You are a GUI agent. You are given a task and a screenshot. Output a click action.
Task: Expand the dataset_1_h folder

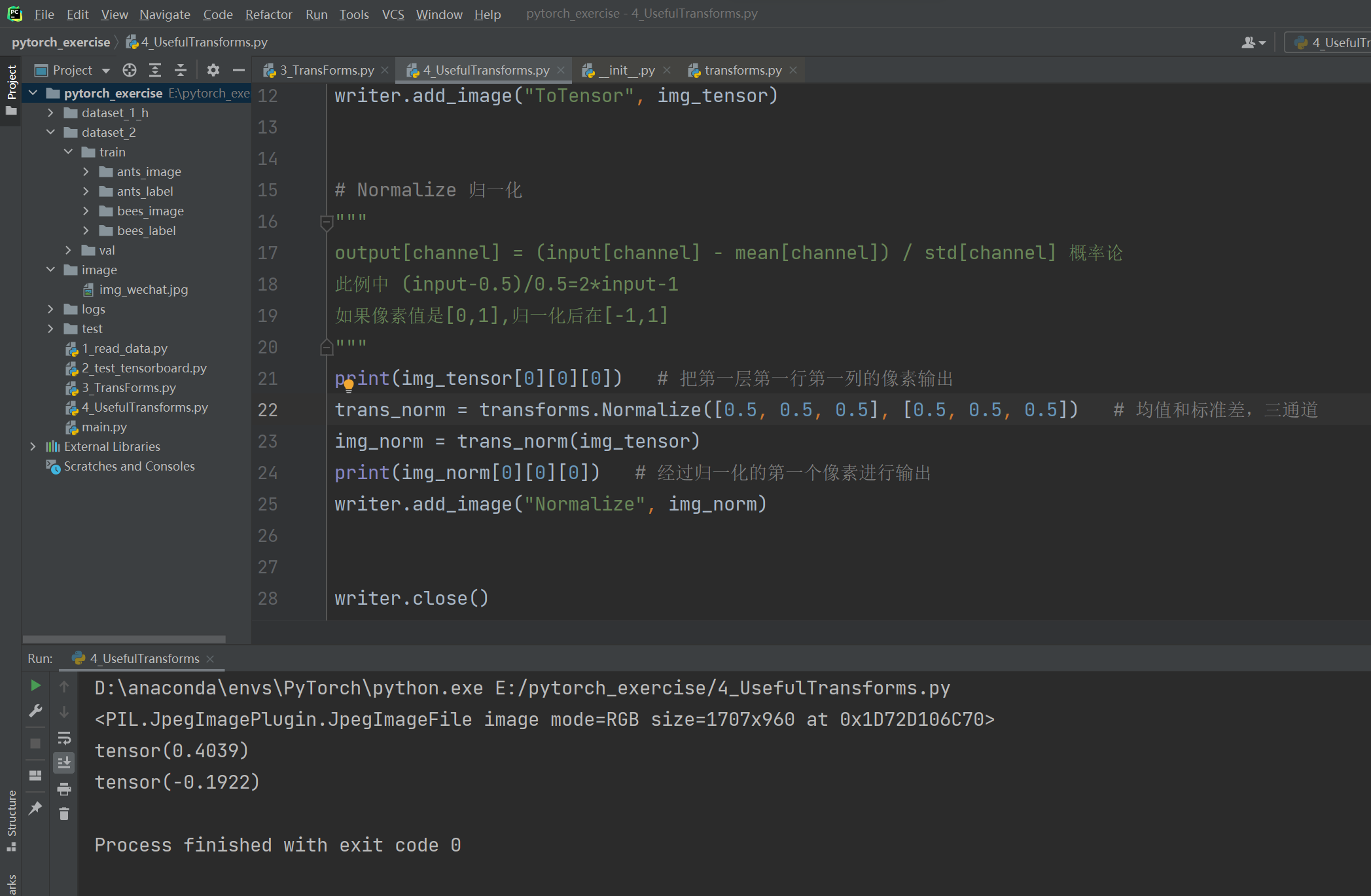click(50, 113)
